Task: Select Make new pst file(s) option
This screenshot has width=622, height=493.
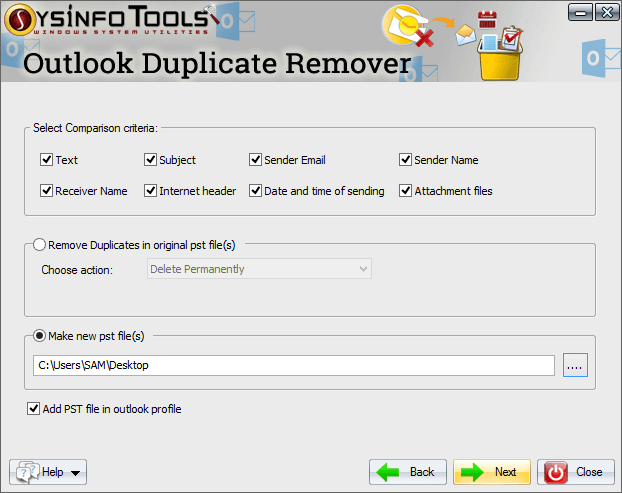Action: pyautogui.click(x=39, y=336)
